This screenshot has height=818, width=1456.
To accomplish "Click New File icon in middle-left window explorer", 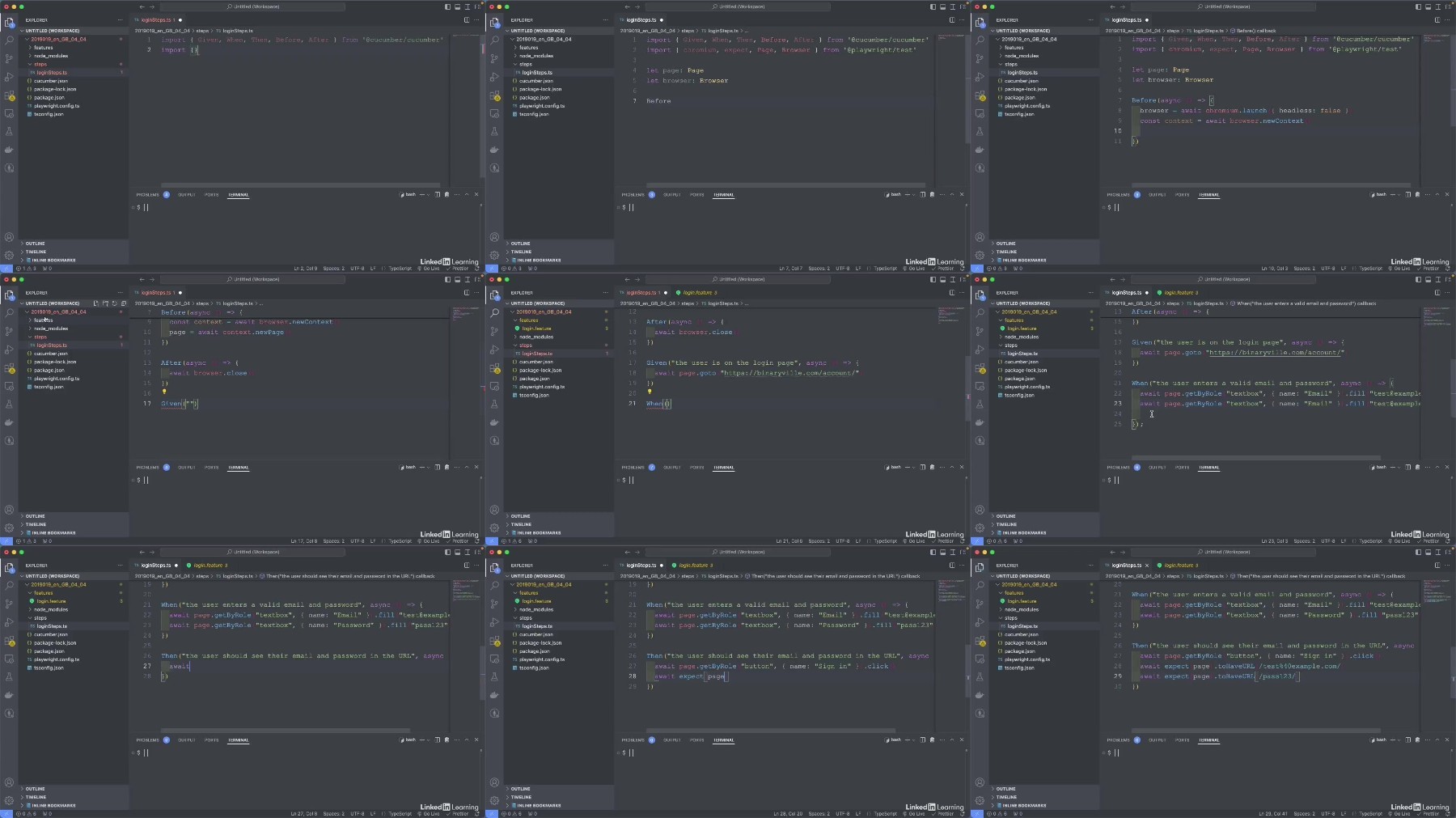I will 96,303.
